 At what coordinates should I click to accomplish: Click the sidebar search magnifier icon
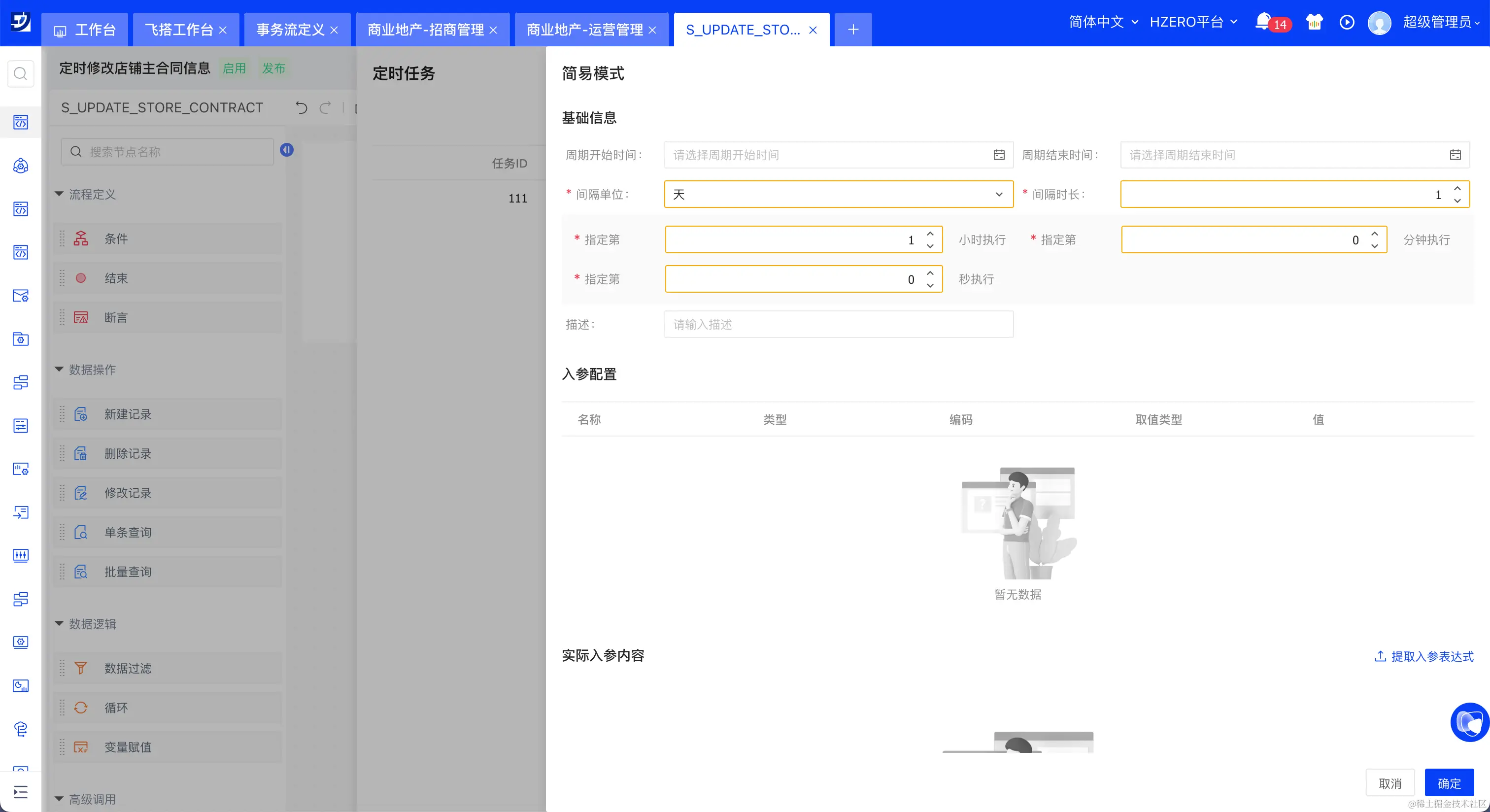coord(20,73)
